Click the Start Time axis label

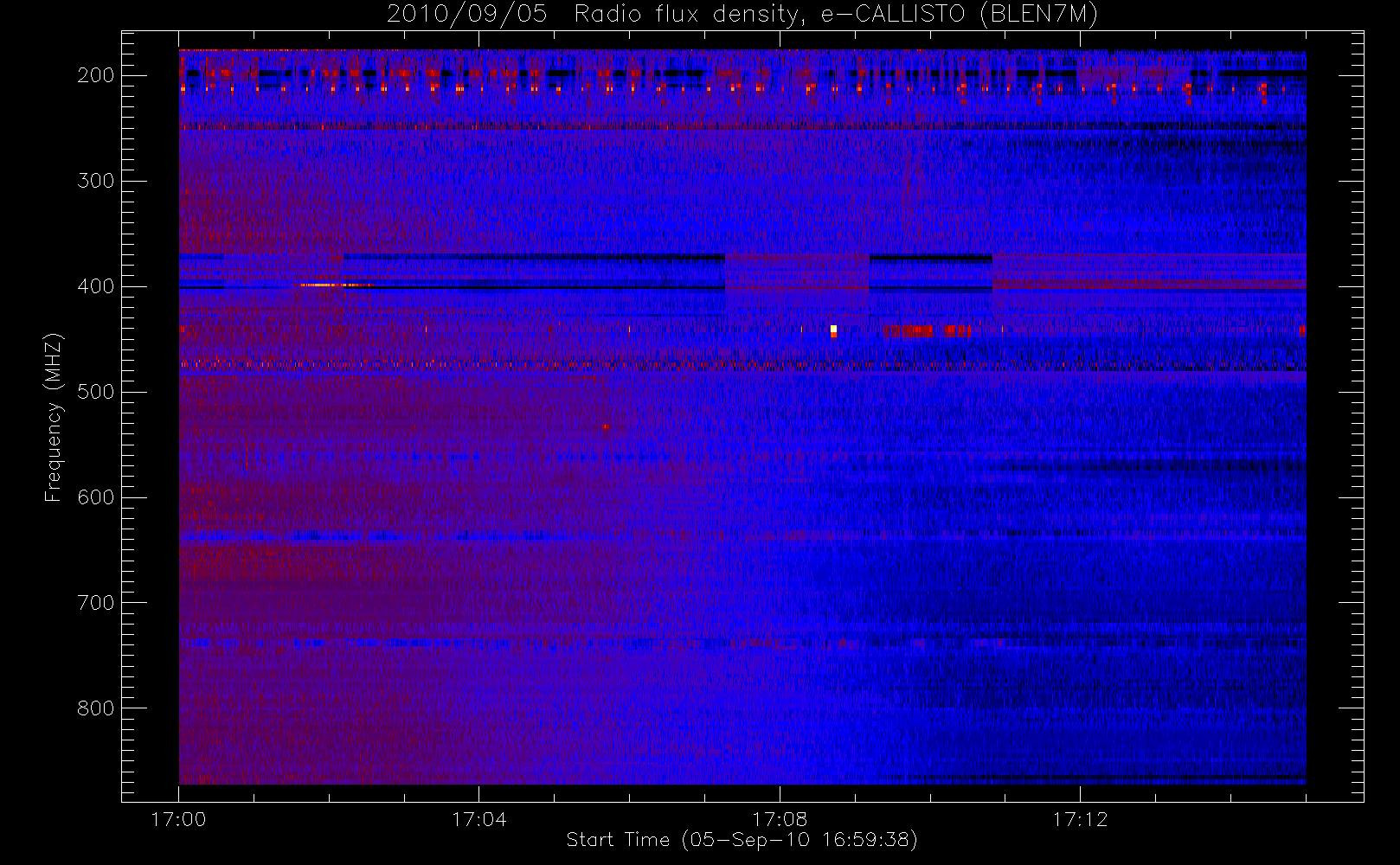(x=742, y=840)
